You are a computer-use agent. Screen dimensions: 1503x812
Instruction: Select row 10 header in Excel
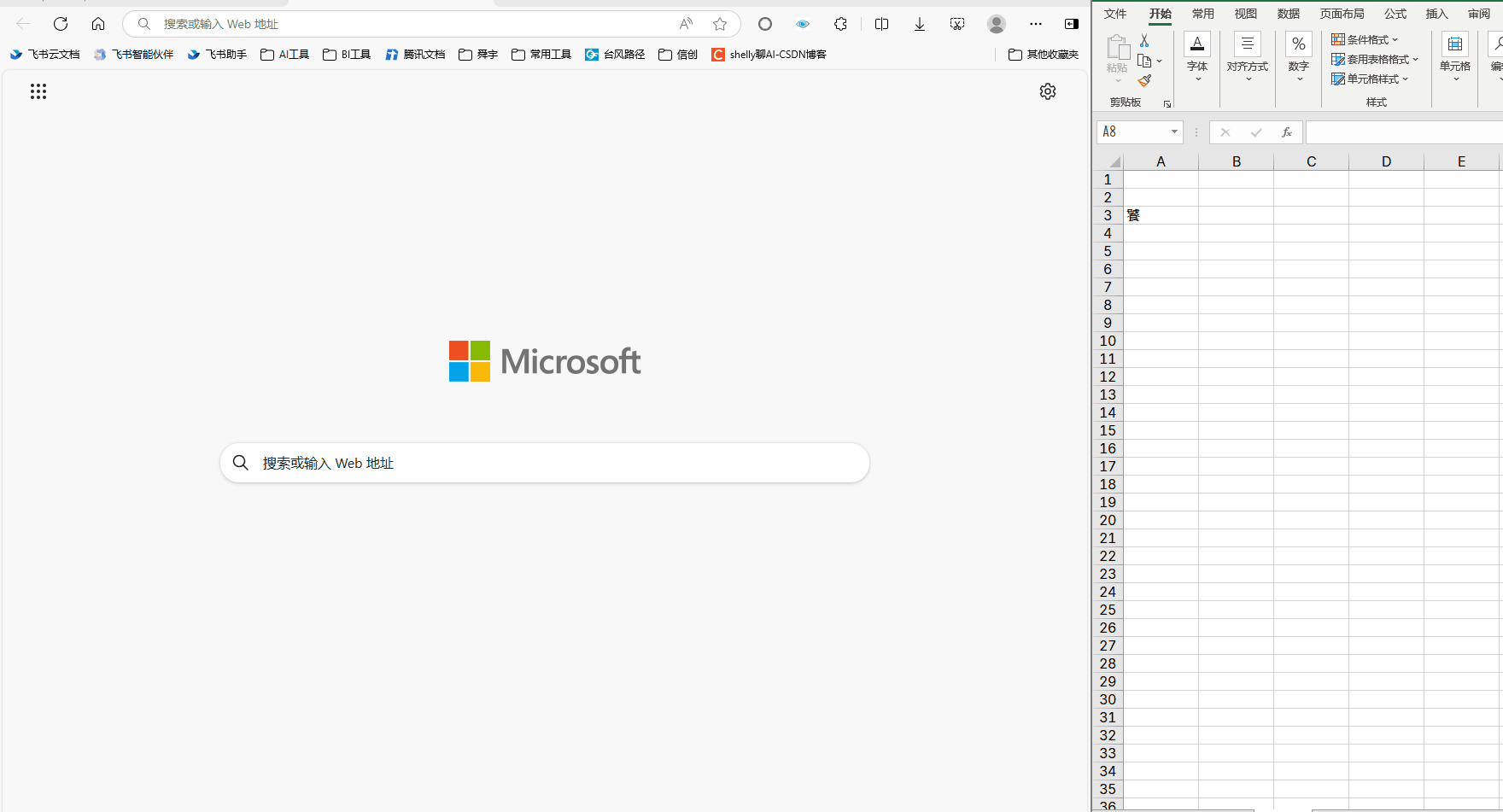point(1108,341)
